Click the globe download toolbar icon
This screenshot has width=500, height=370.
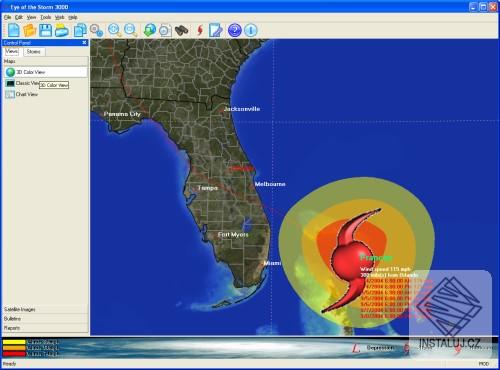coord(150,30)
